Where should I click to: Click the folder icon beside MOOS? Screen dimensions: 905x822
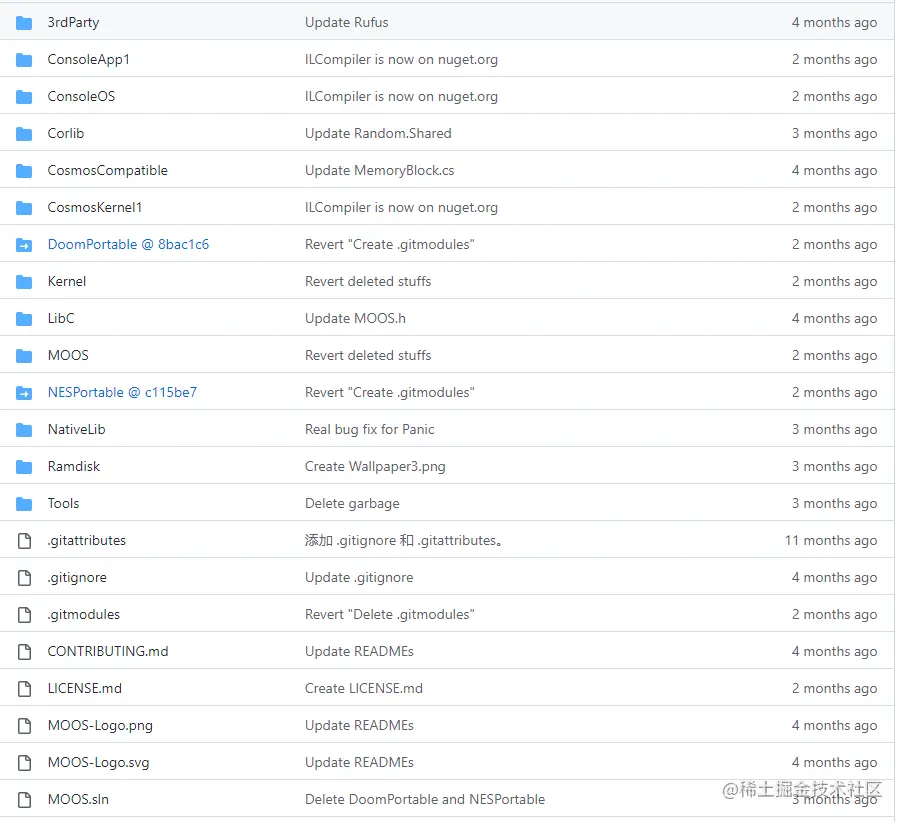click(24, 356)
